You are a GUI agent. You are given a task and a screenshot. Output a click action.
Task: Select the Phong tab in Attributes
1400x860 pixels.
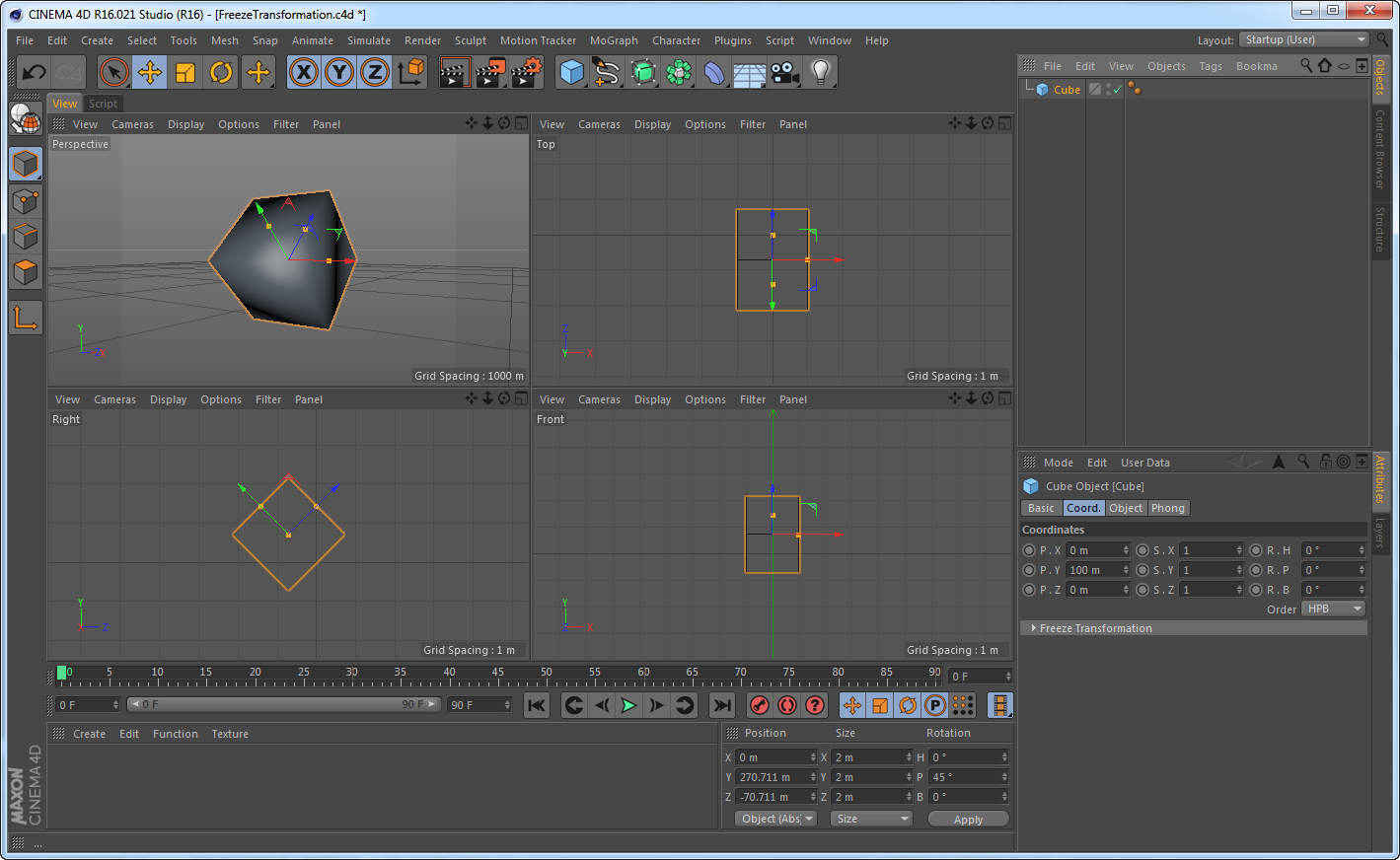pos(1168,508)
